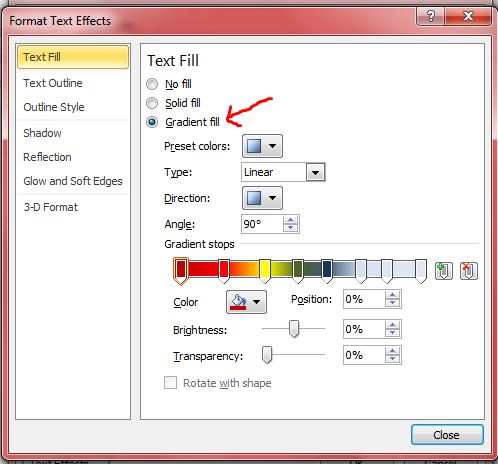Click the Brightness slider handle
Screen dimensions: 498x464
(x=294, y=329)
